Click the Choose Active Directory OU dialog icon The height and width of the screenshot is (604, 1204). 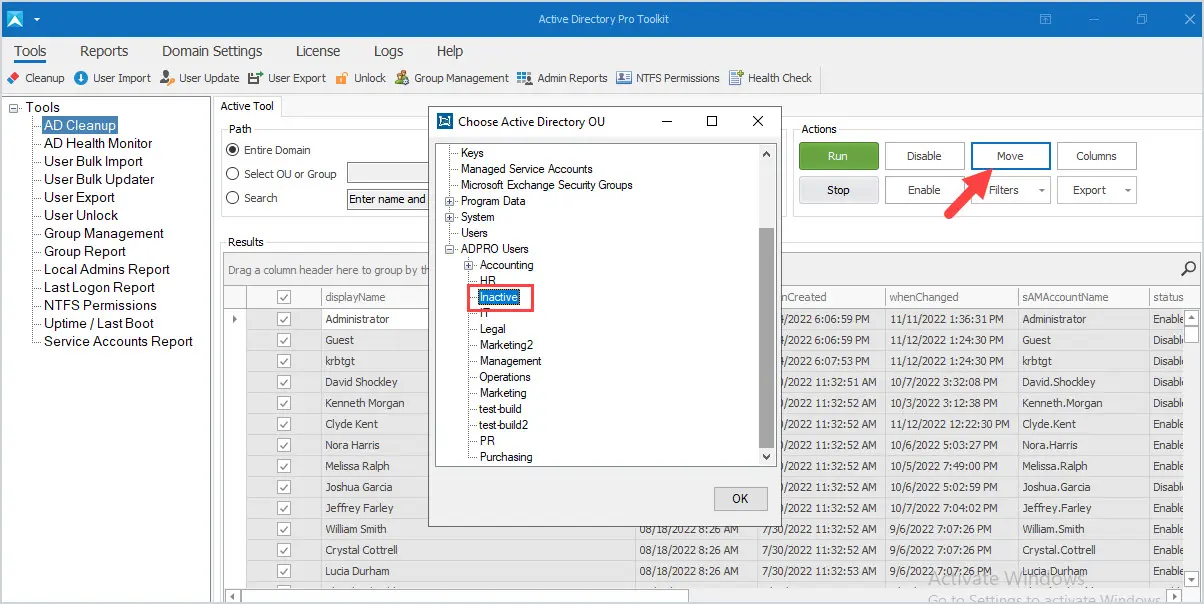coord(445,122)
